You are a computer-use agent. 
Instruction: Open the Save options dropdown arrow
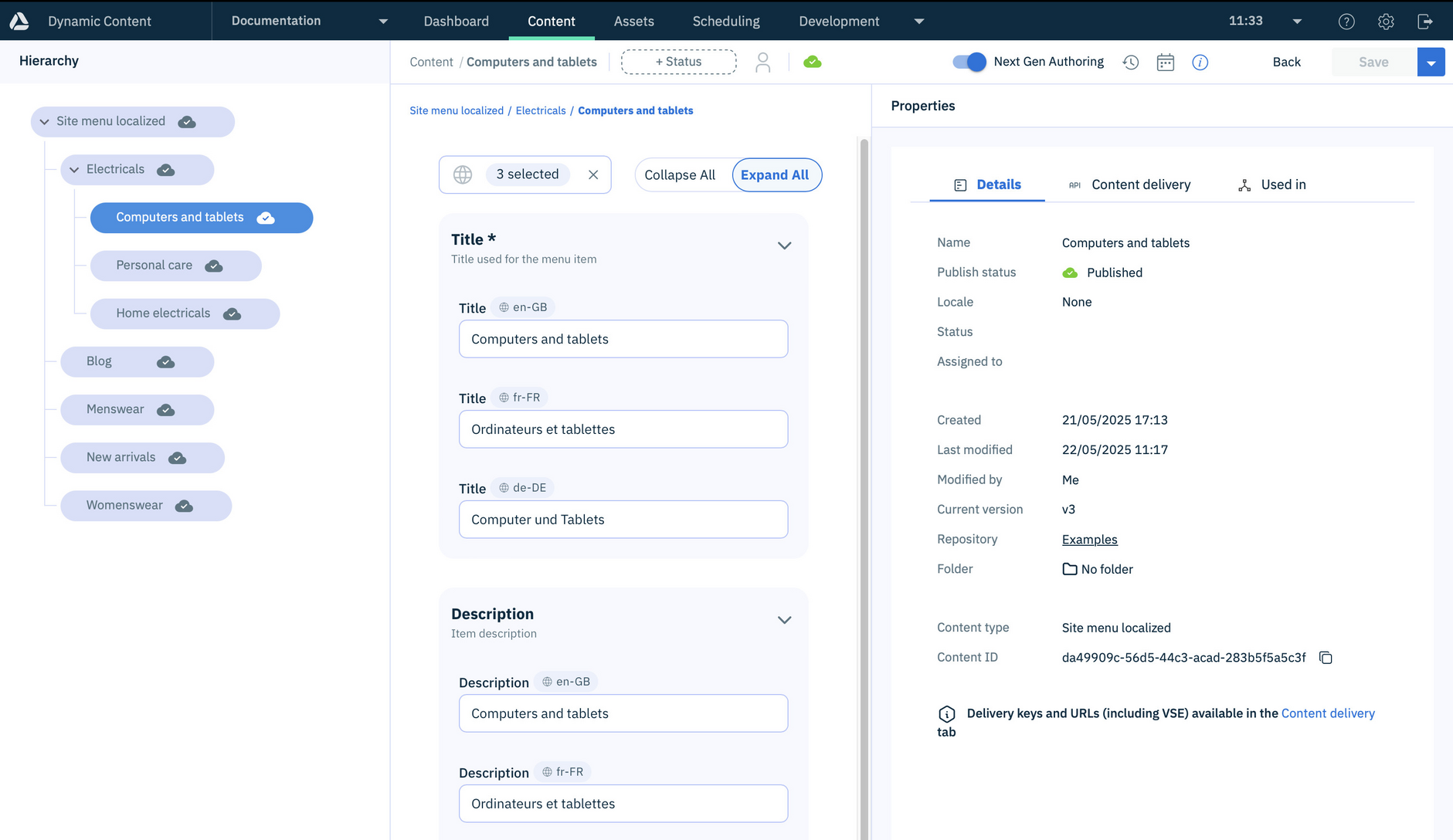click(1431, 63)
